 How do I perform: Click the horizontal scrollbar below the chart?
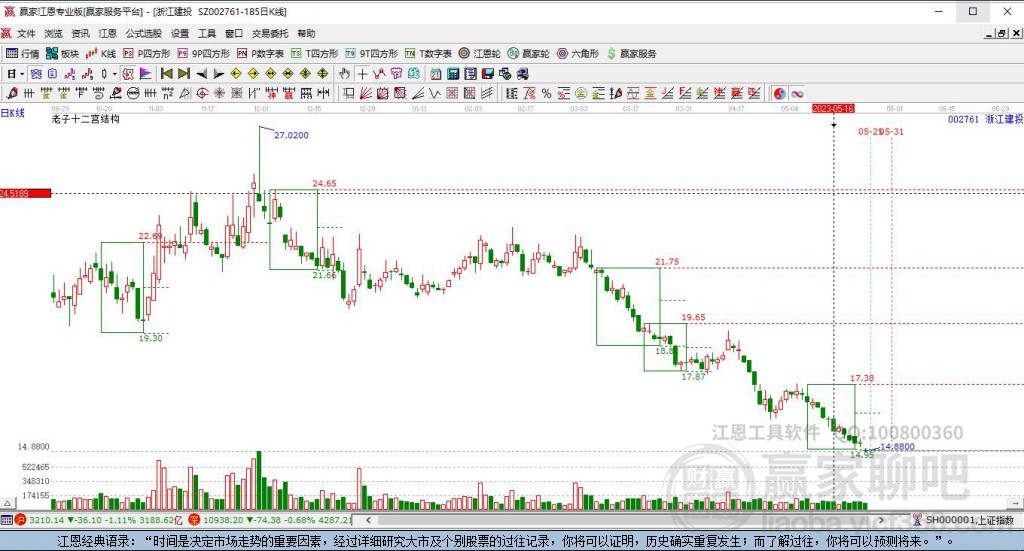click(x=600, y=520)
